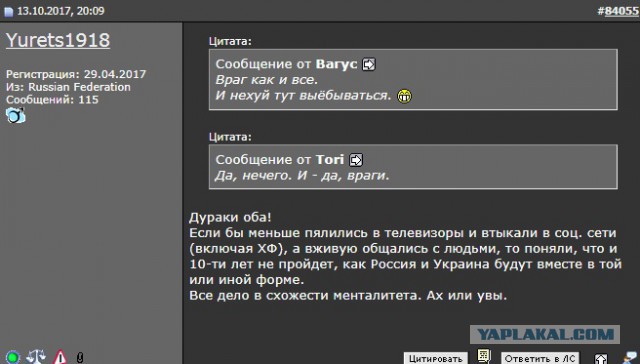The image size is (640, 364).
Task: Click the reply line Дураки оба!
Action: [x=230, y=217]
